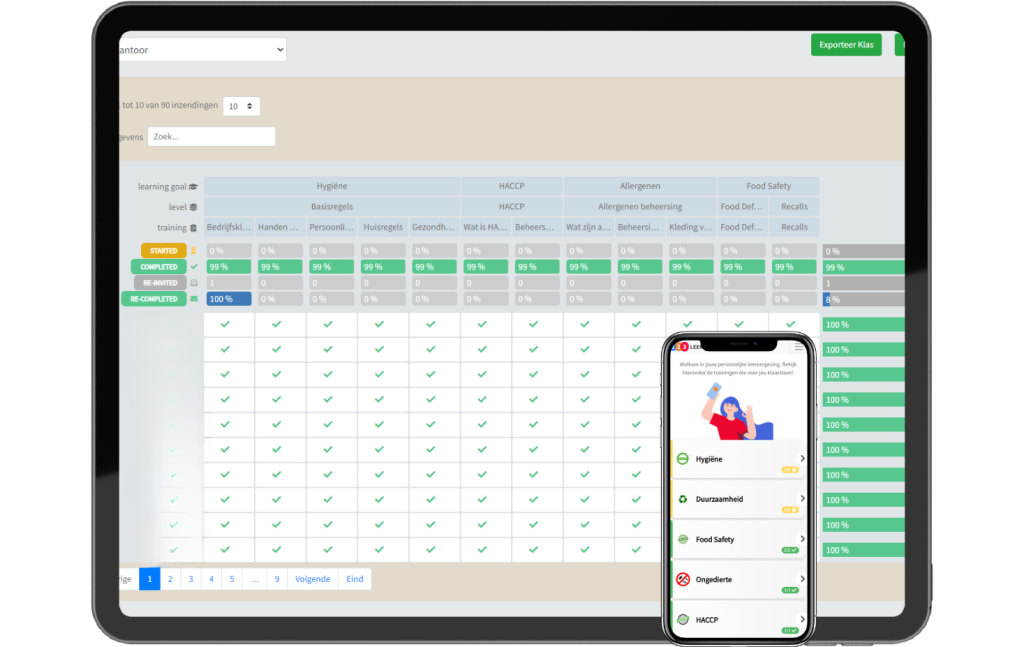Click the yellow progress badge under Duurzaamheid

pyautogui.click(x=790, y=510)
